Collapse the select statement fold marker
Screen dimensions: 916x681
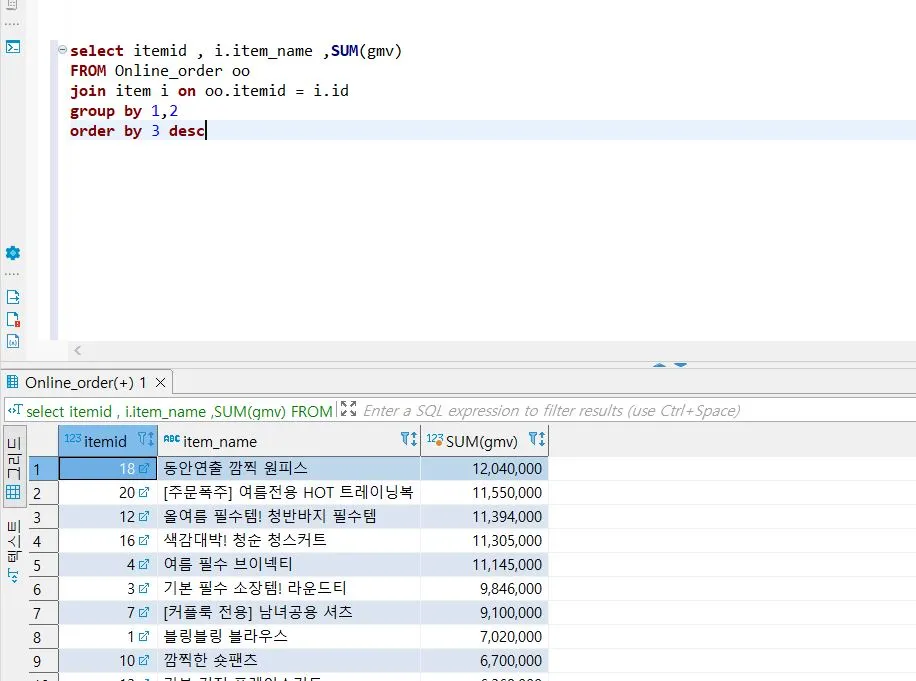pos(63,50)
